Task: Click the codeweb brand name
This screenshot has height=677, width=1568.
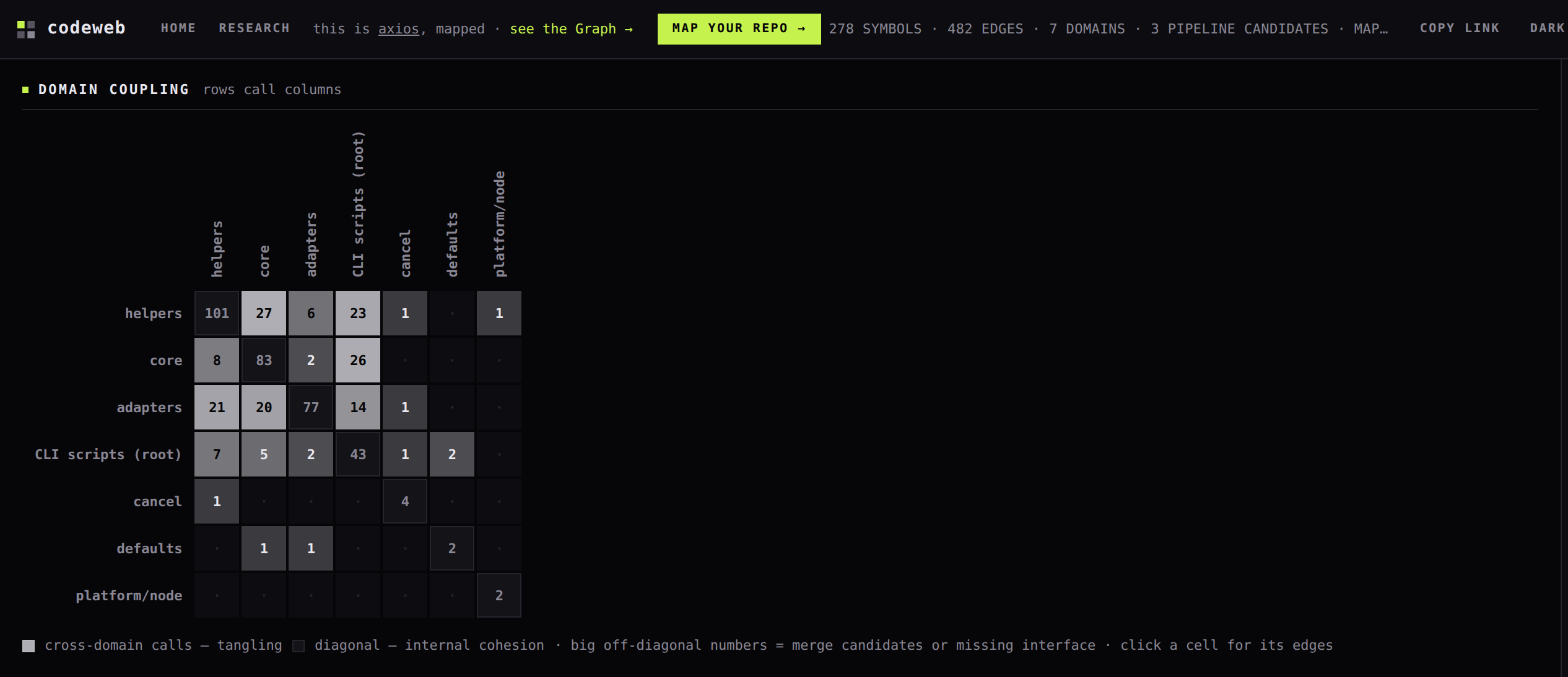Action: pos(87,28)
